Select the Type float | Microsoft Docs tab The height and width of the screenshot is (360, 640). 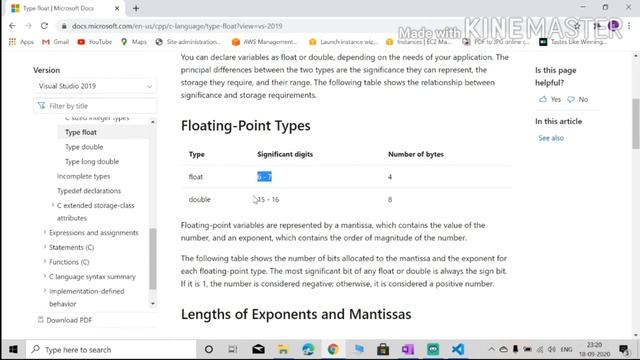pos(63,8)
